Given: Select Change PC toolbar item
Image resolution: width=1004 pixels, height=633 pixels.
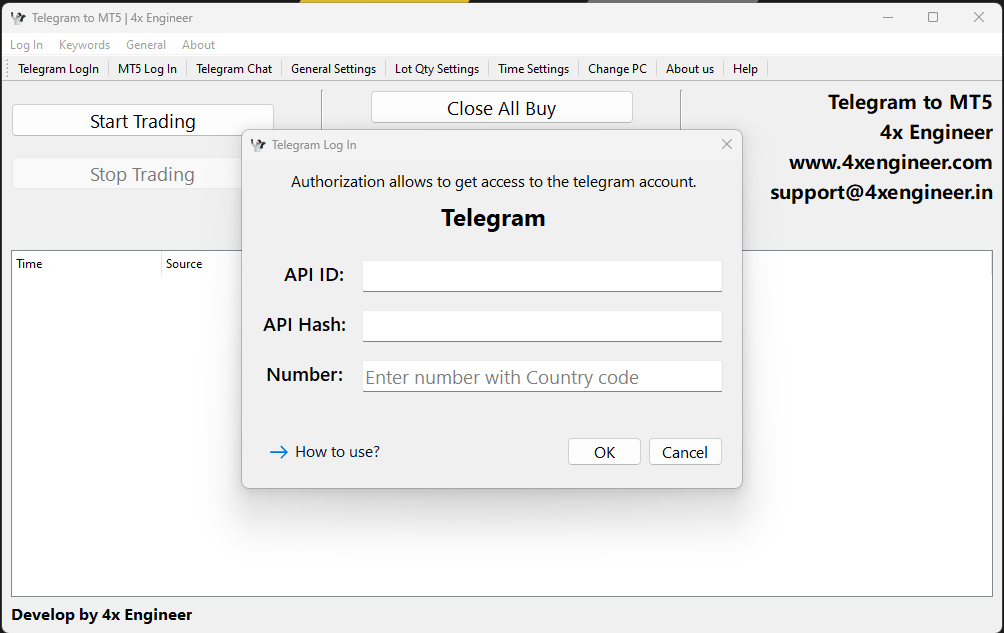Looking at the screenshot, I should pos(617,69).
